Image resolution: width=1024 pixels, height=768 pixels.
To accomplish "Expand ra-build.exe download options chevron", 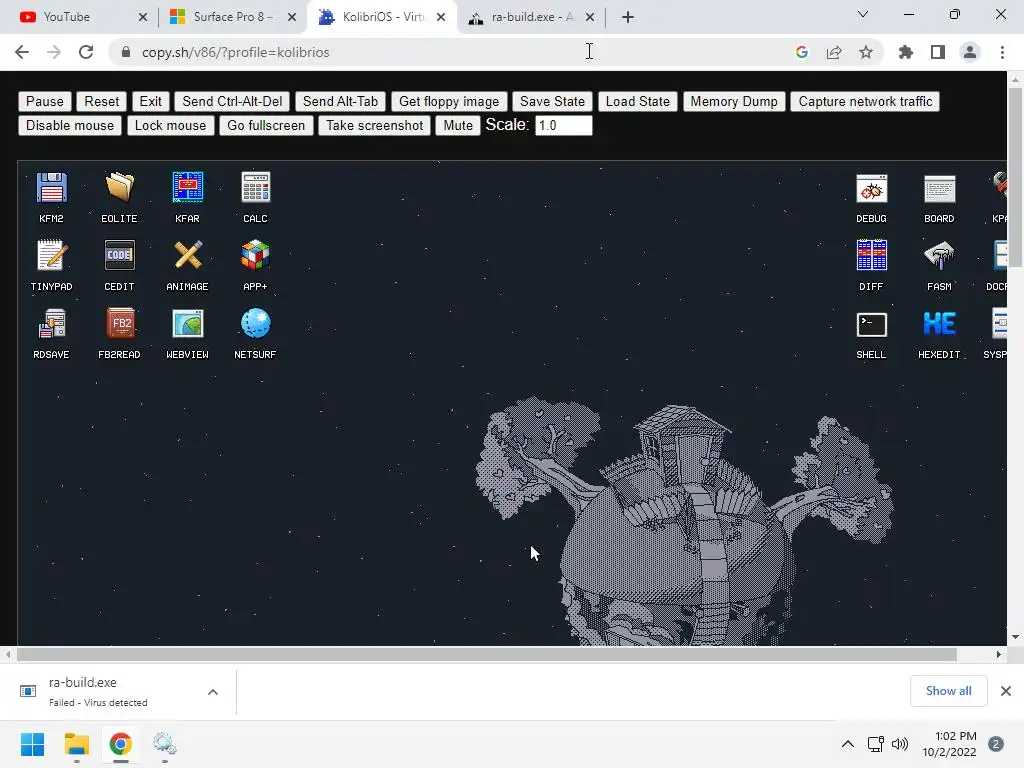I will pos(213,692).
